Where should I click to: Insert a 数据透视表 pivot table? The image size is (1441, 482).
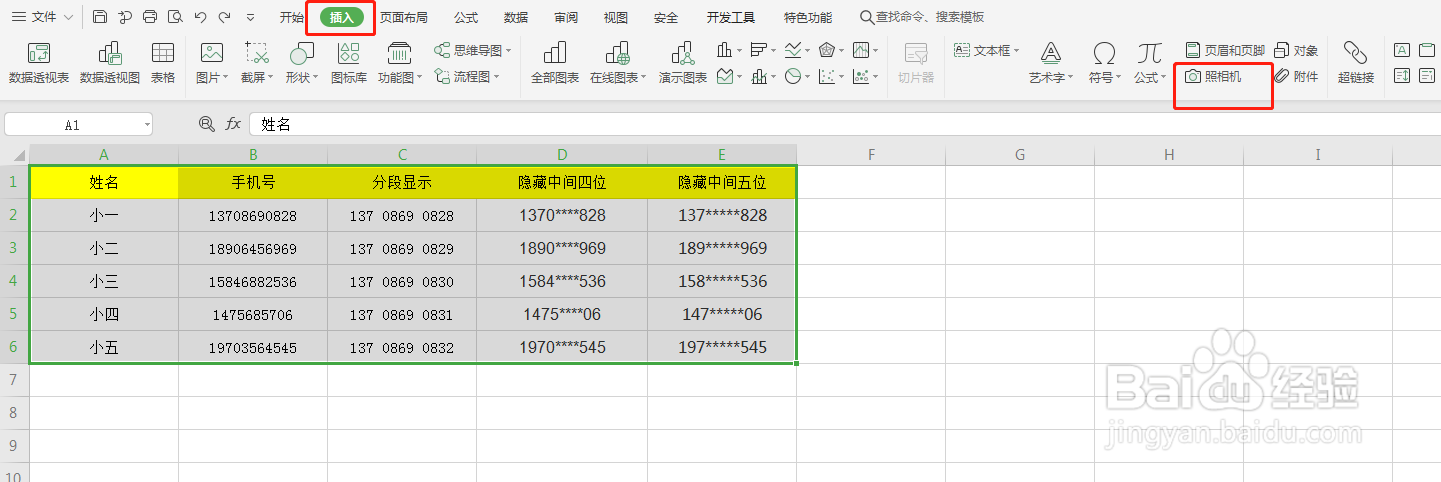(x=39, y=63)
